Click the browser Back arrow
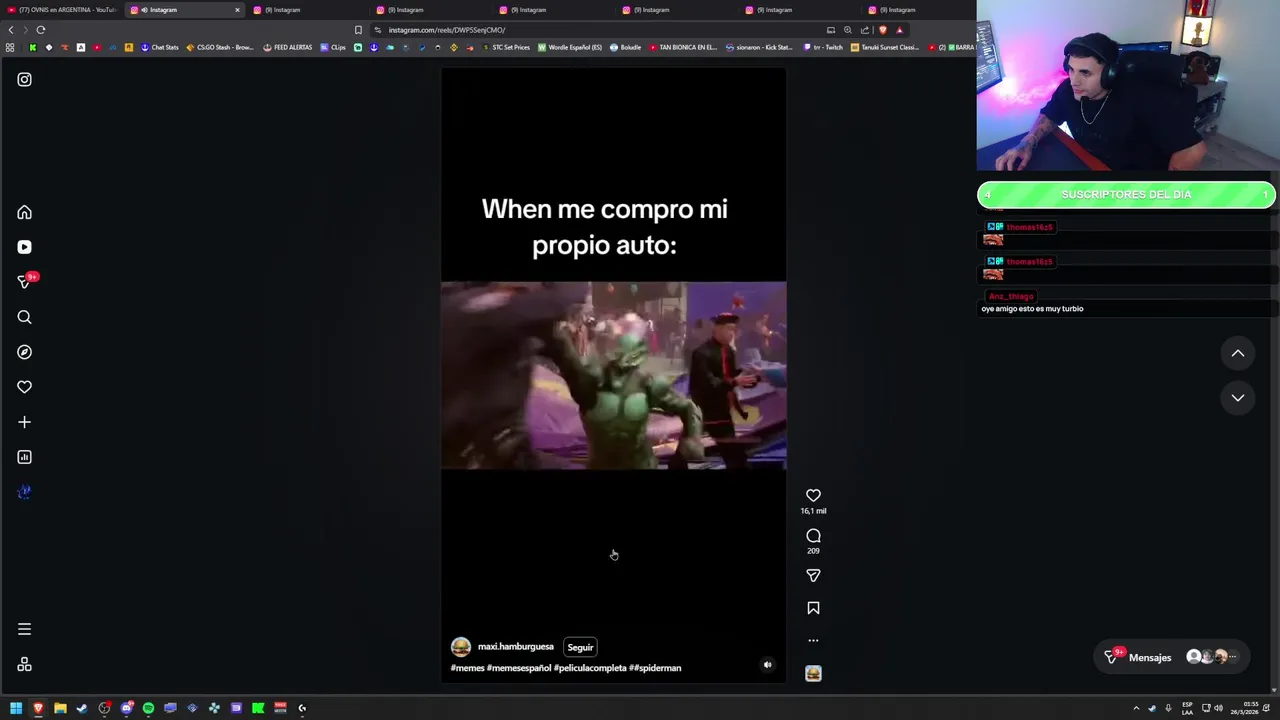The image size is (1280, 720). point(11,30)
